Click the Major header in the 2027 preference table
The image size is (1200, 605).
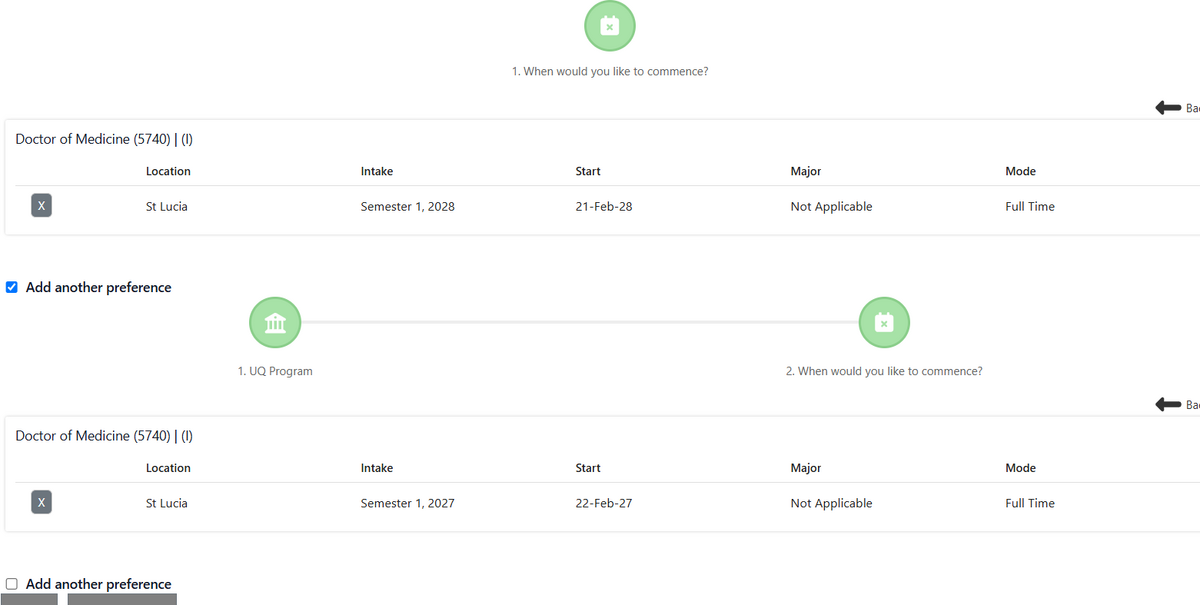(806, 468)
